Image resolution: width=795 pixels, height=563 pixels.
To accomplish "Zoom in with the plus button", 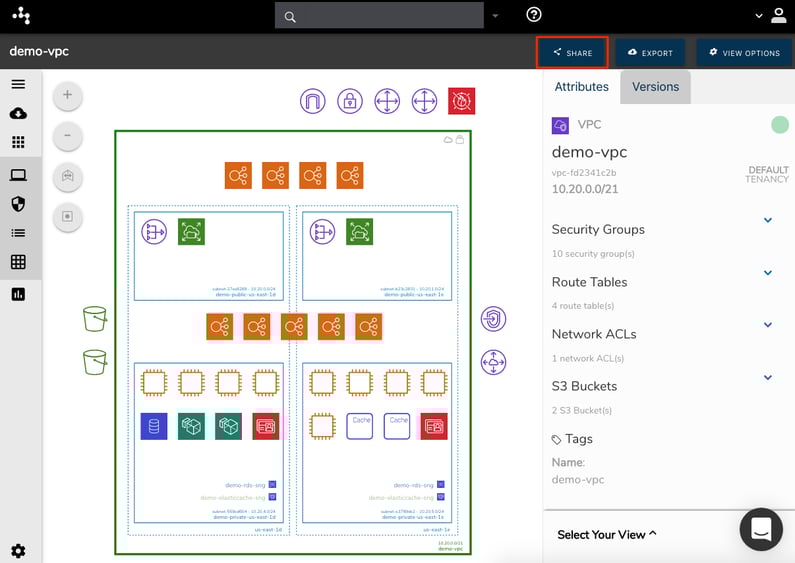I will click(x=67, y=95).
